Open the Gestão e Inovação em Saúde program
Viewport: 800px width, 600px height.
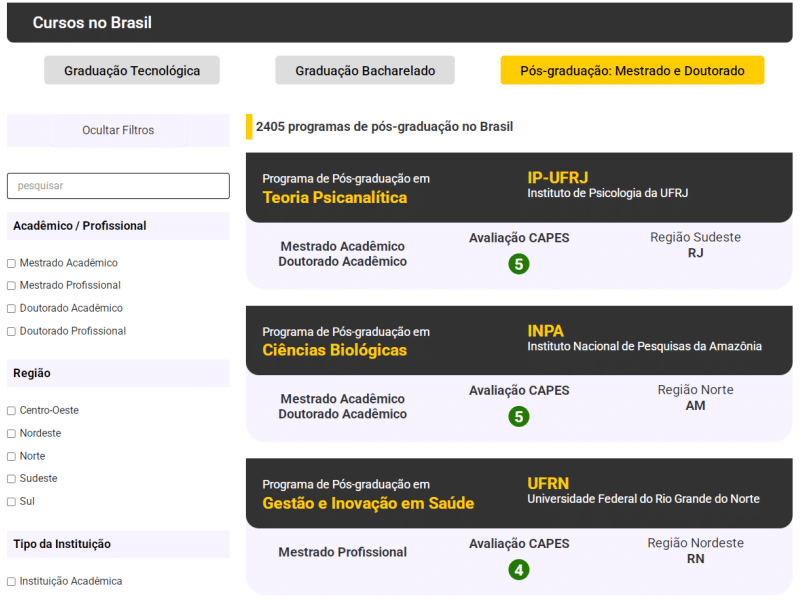tap(368, 503)
